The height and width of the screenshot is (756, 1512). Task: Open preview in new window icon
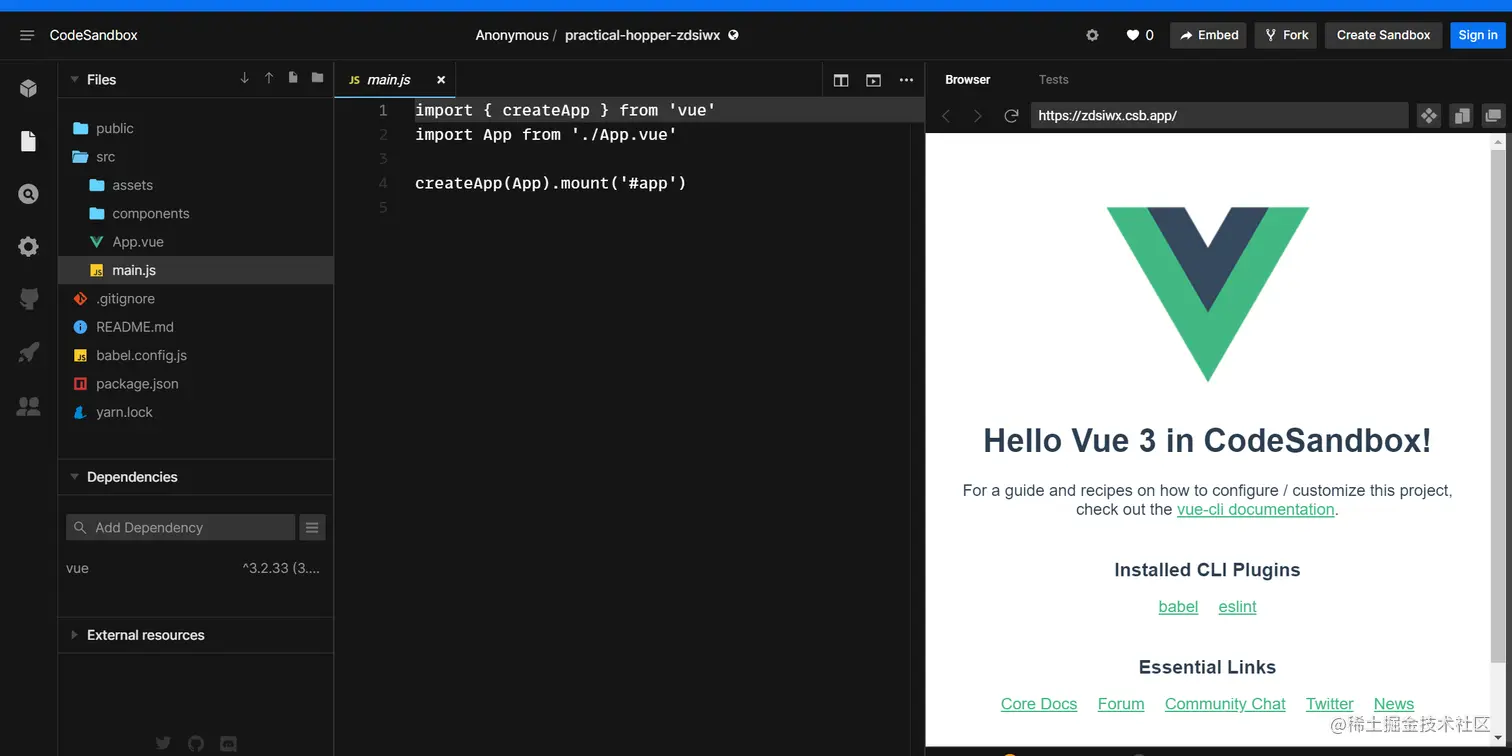1494,116
